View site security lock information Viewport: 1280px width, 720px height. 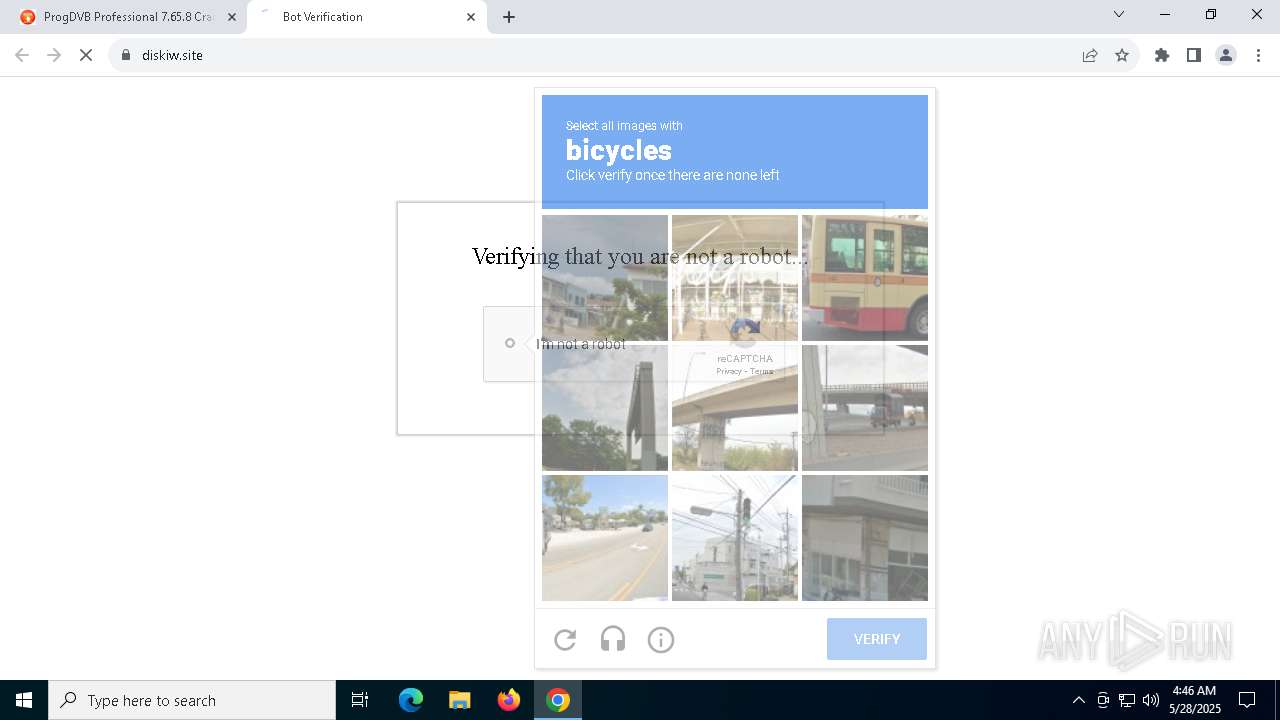point(126,55)
